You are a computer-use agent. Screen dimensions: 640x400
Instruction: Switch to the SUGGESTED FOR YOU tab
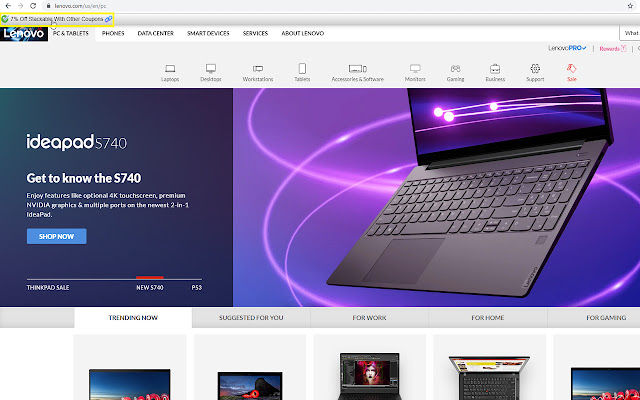(251, 318)
